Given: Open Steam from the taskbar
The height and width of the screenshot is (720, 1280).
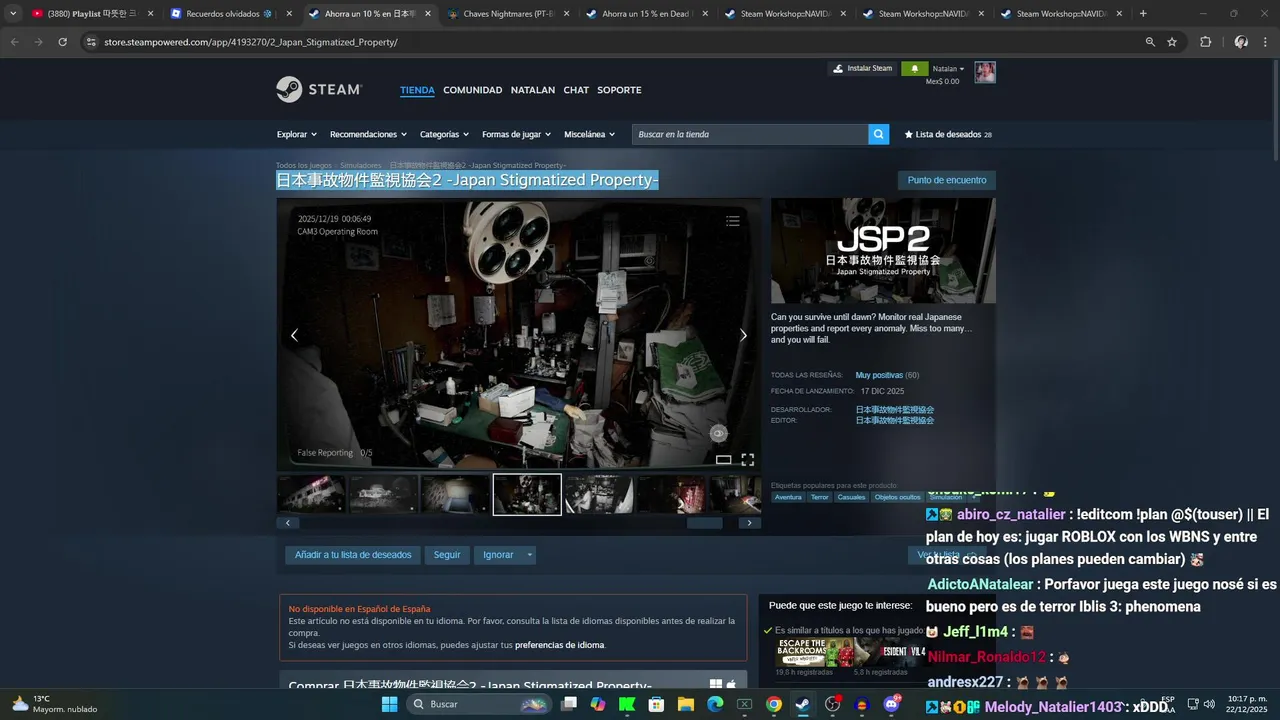Looking at the screenshot, I should point(803,704).
